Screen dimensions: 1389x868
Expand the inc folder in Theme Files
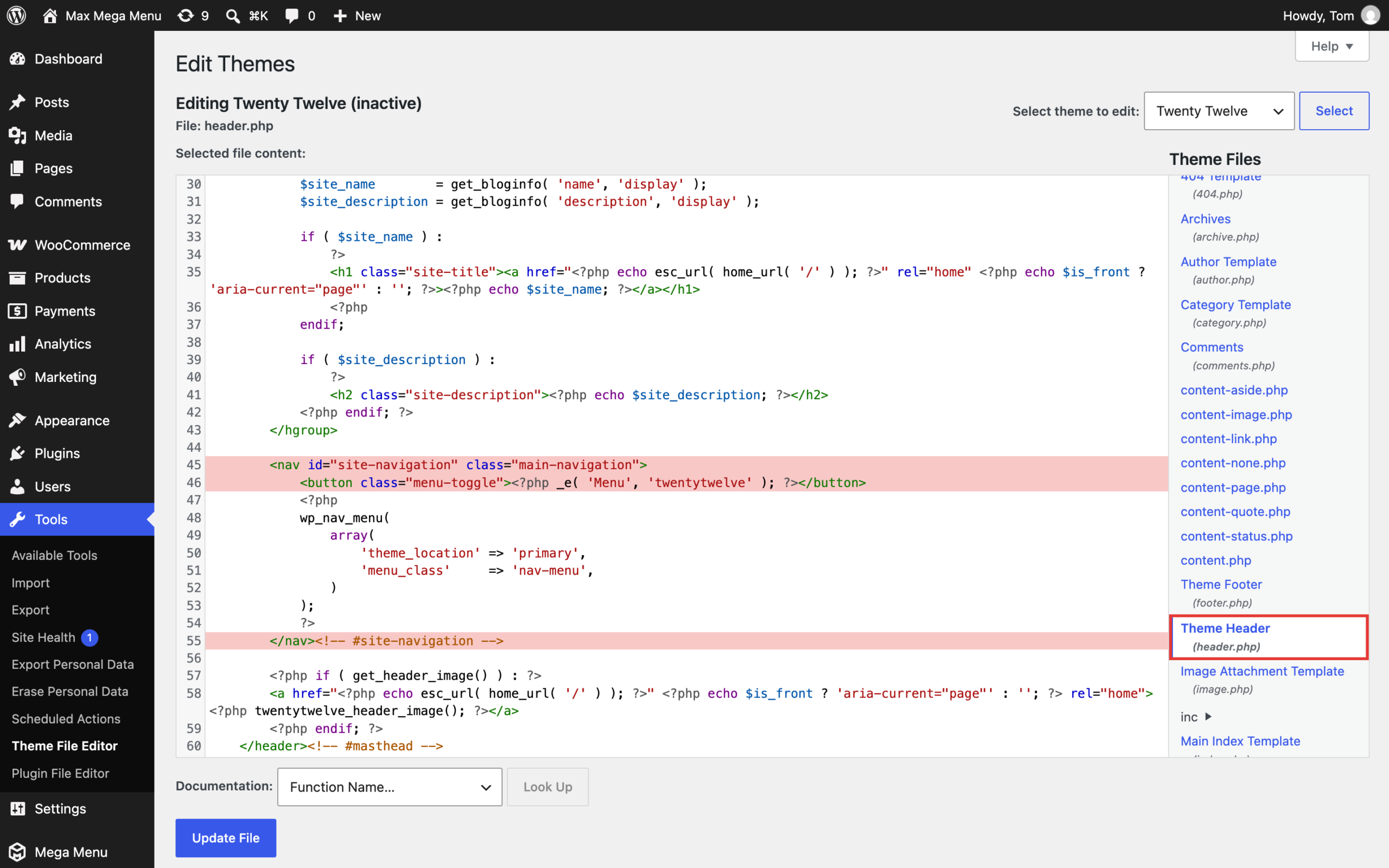[1196, 717]
